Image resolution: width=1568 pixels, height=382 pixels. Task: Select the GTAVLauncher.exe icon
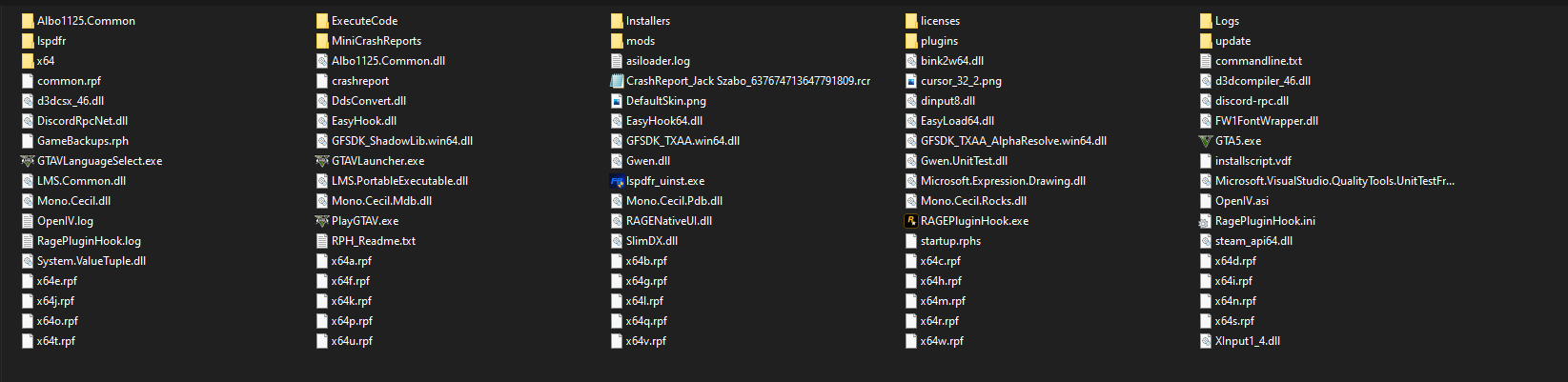coord(322,161)
